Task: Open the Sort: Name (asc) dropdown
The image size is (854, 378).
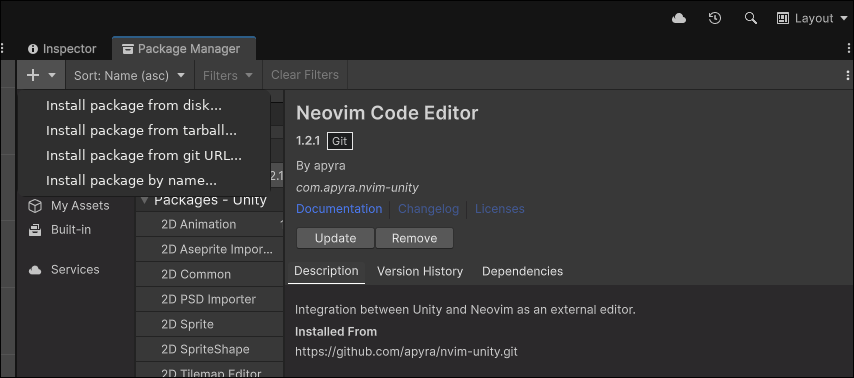Action: click(x=130, y=75)
